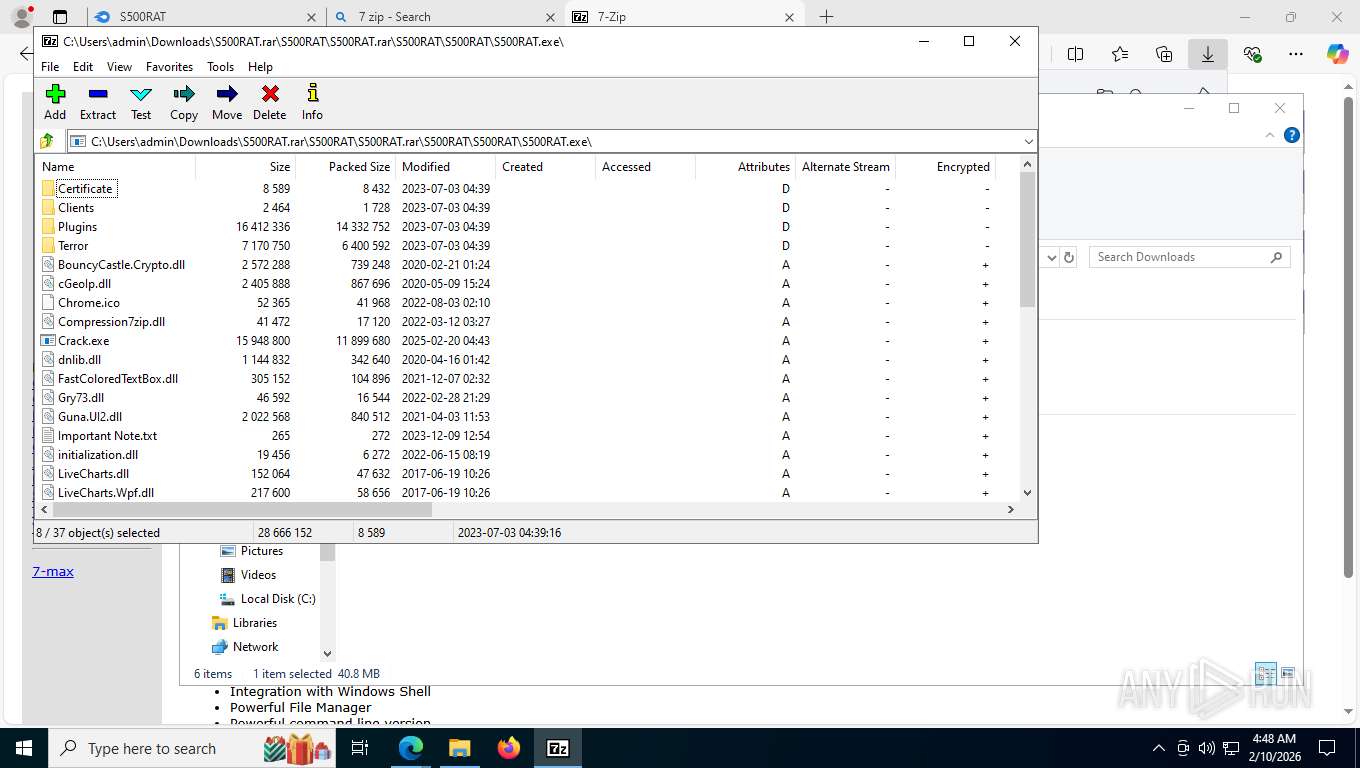Switch to the S500RAT browser tab
1360x768 pixels.
point(205,17)
